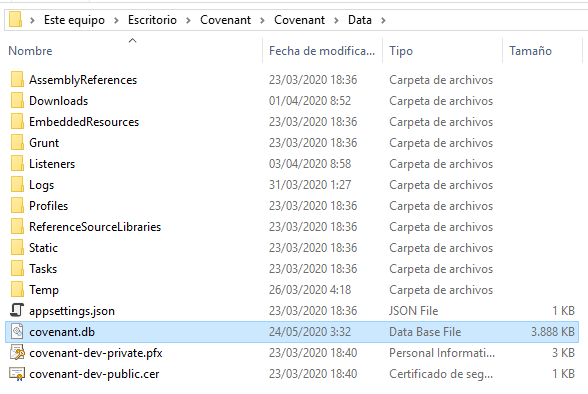588x394 pixels.
Task: Click the covenant.db database file icon
Action: (x=17, y=331)
